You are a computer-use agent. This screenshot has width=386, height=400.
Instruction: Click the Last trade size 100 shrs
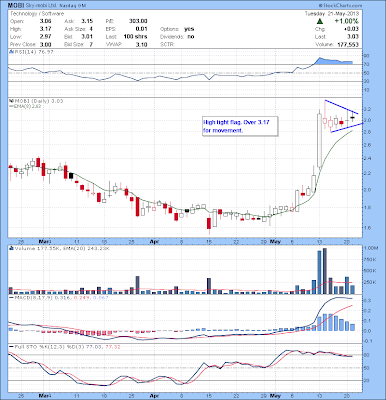click(135, 37)
